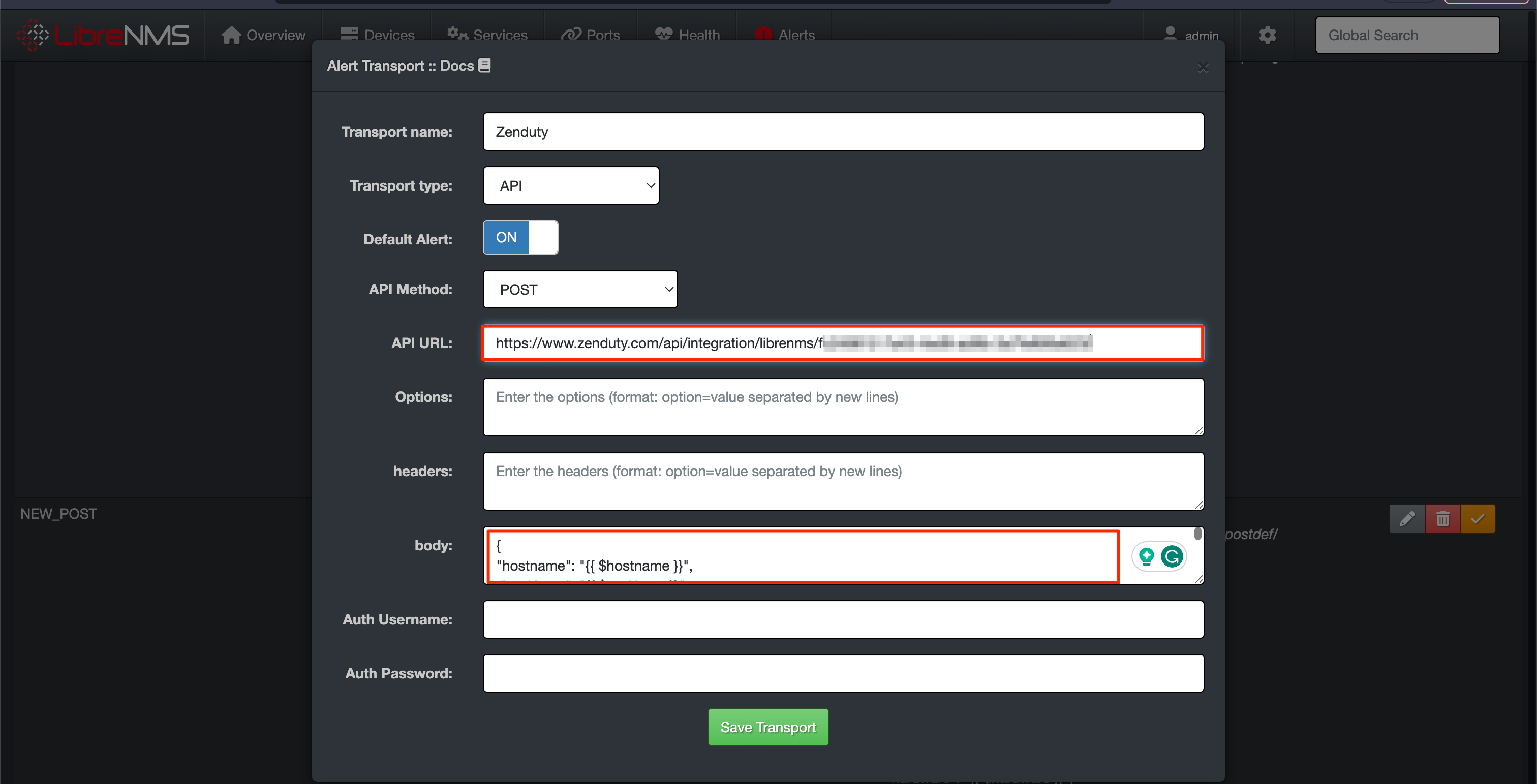
Task: Click the LibreNMS logo
Action: 103,35
